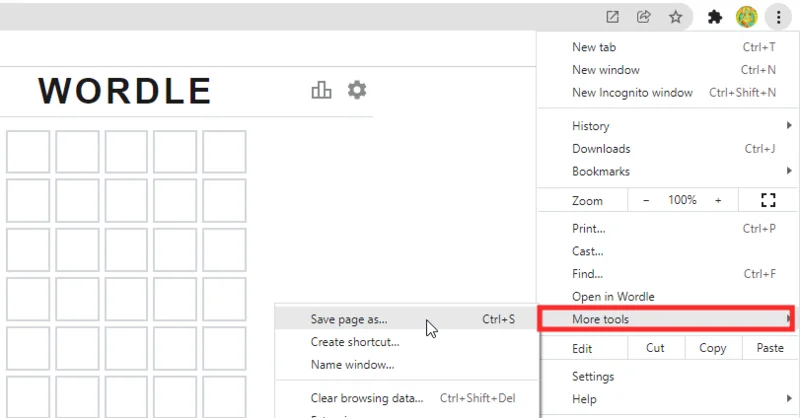Screen dimensions: 800x418
Task: Click Cut in the Edit row
Action: pos(655,348)
